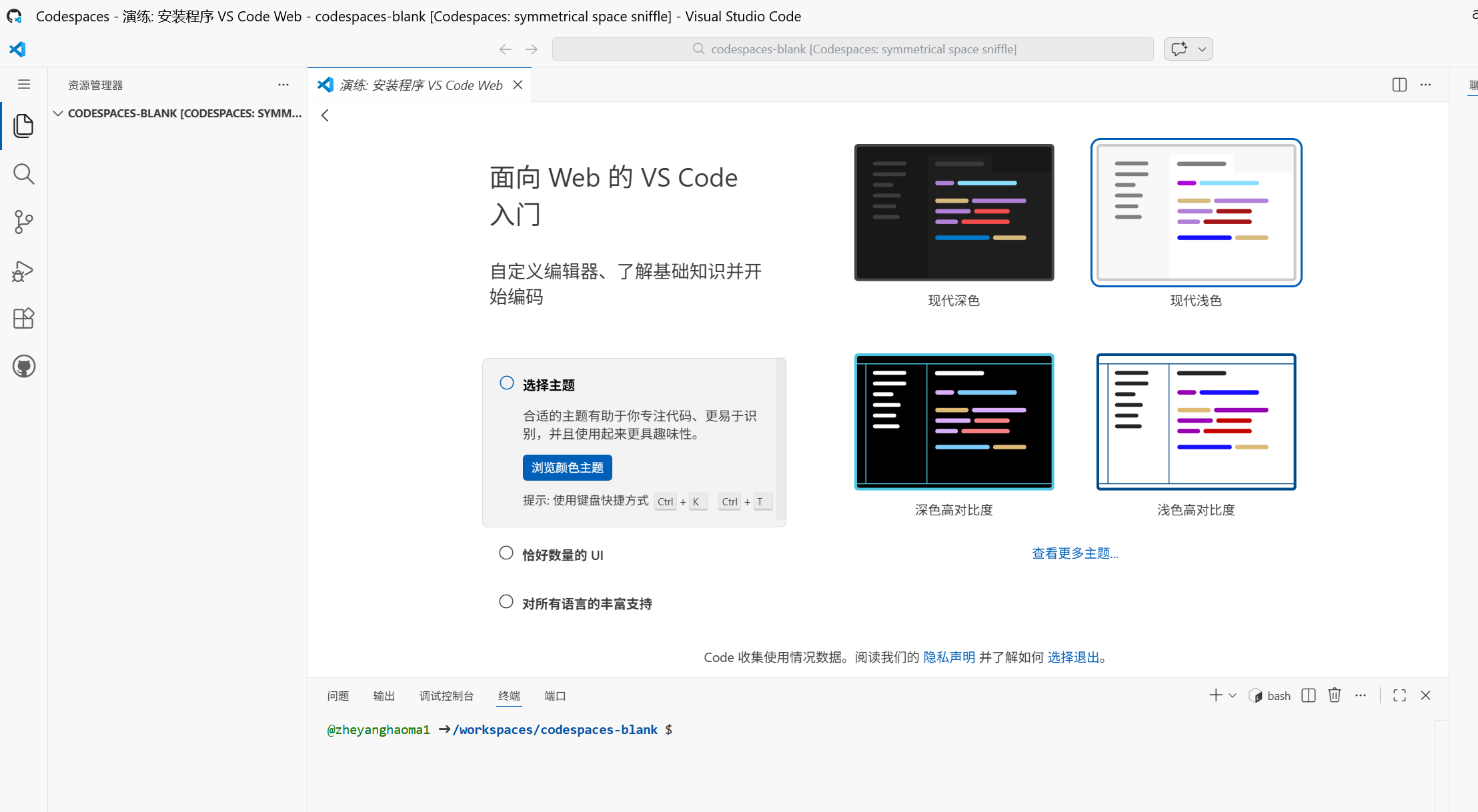Switch to the 输出 panel tab
This screenshot has height=812, width=1478.
click(384, 696)
